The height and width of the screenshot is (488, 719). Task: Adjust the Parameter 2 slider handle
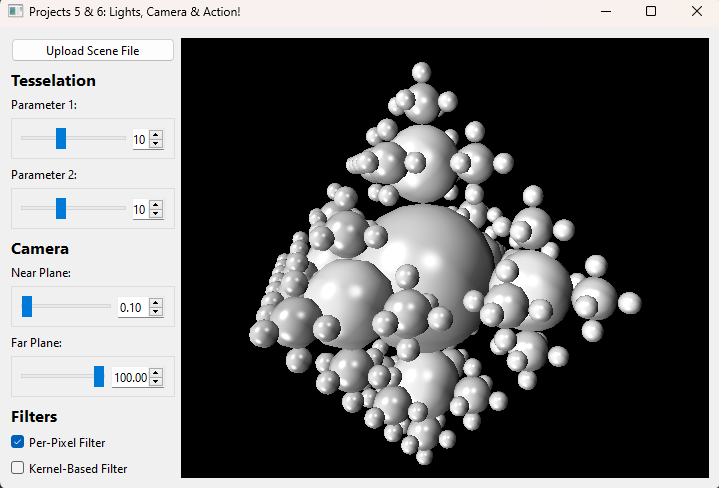[x=61, y=208]
